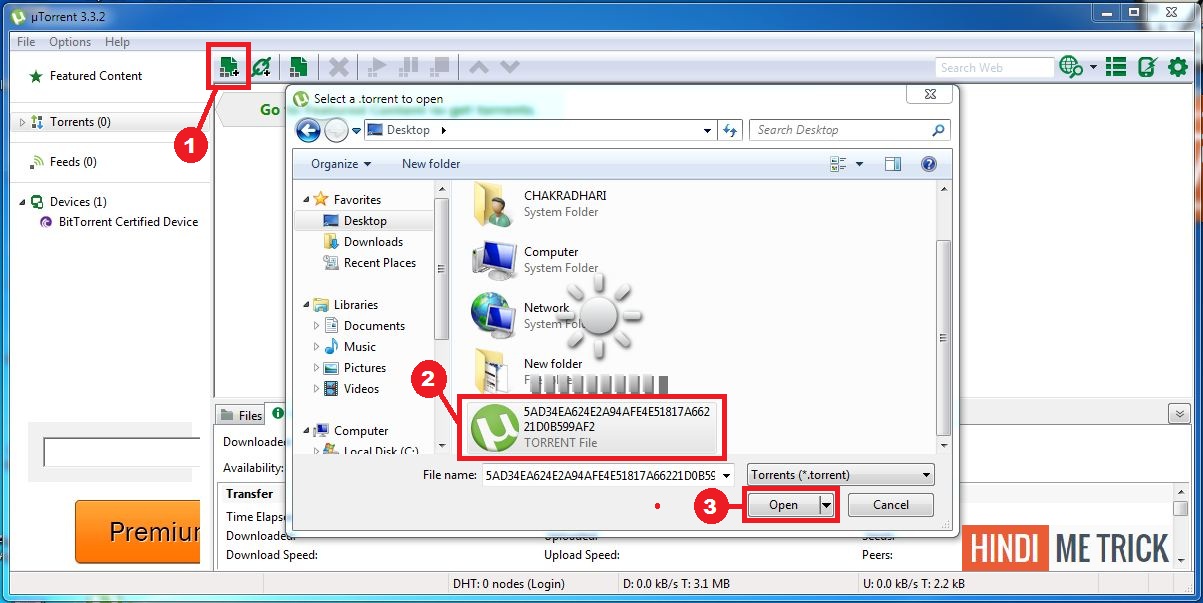This screenshot has height=603, width=1203.
Task: Select BitTorrent Certified Device
Action: coord(128,222)
